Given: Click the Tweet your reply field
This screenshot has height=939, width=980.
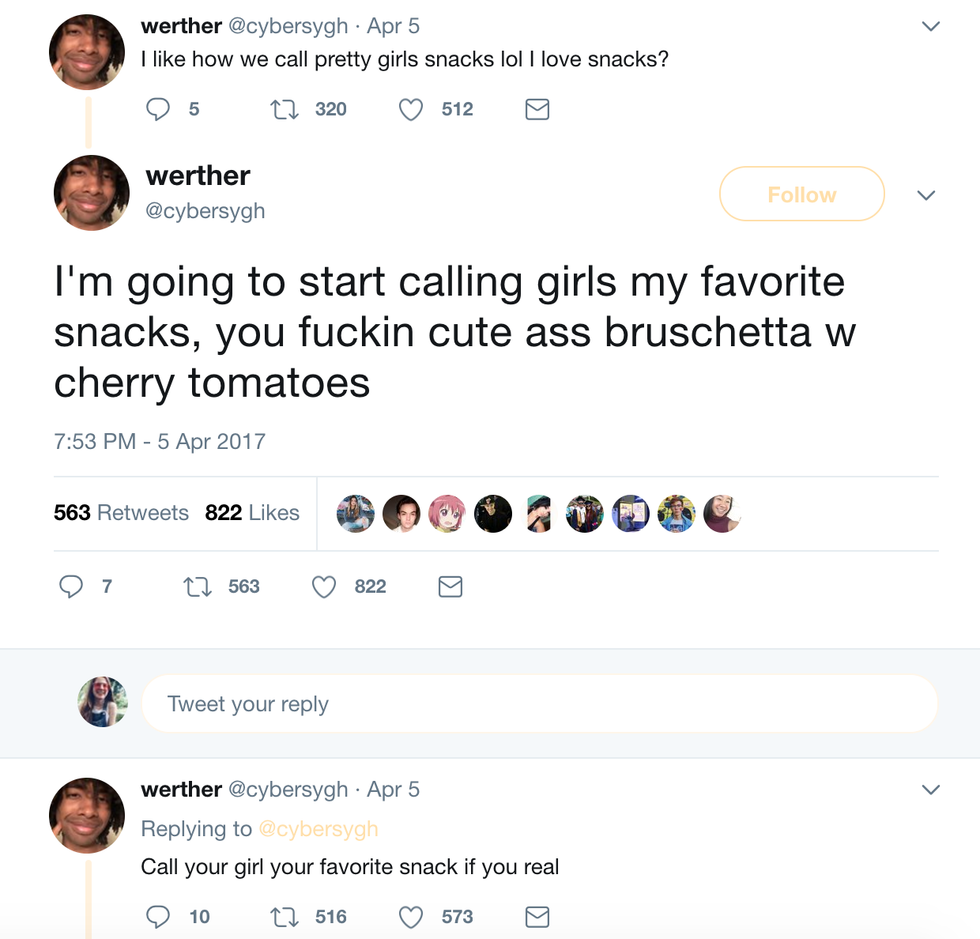Looking at the screenshot, I should 539,704.
